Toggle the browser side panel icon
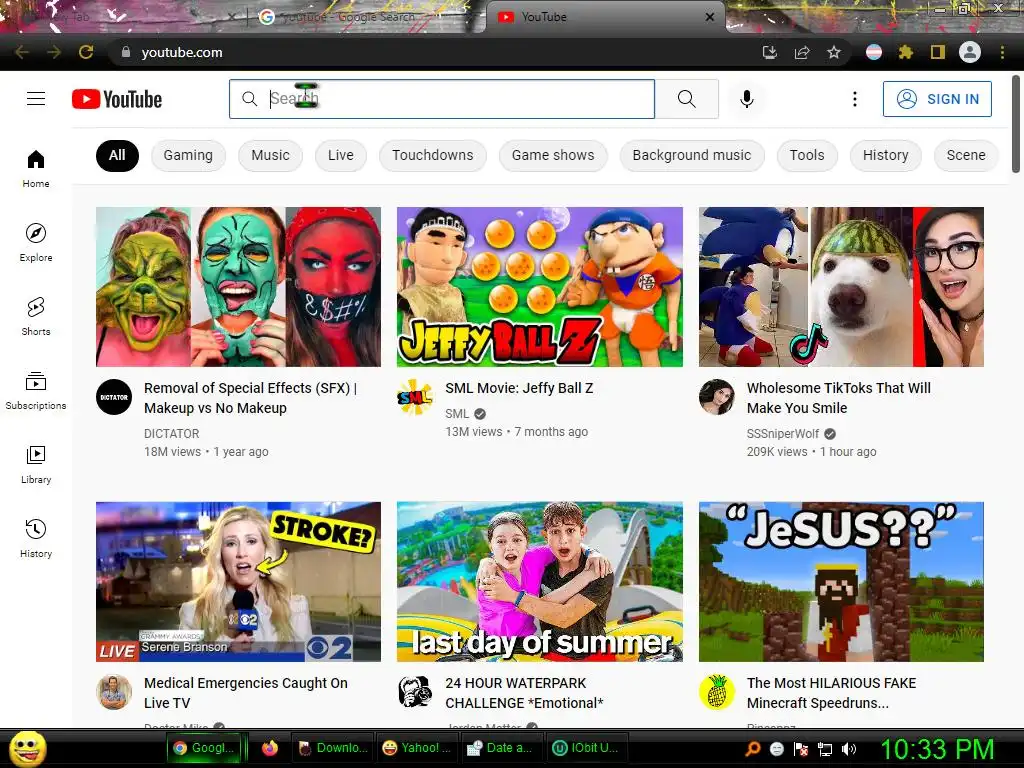This screenshot has height=768, width=1024. coord(937,52)
